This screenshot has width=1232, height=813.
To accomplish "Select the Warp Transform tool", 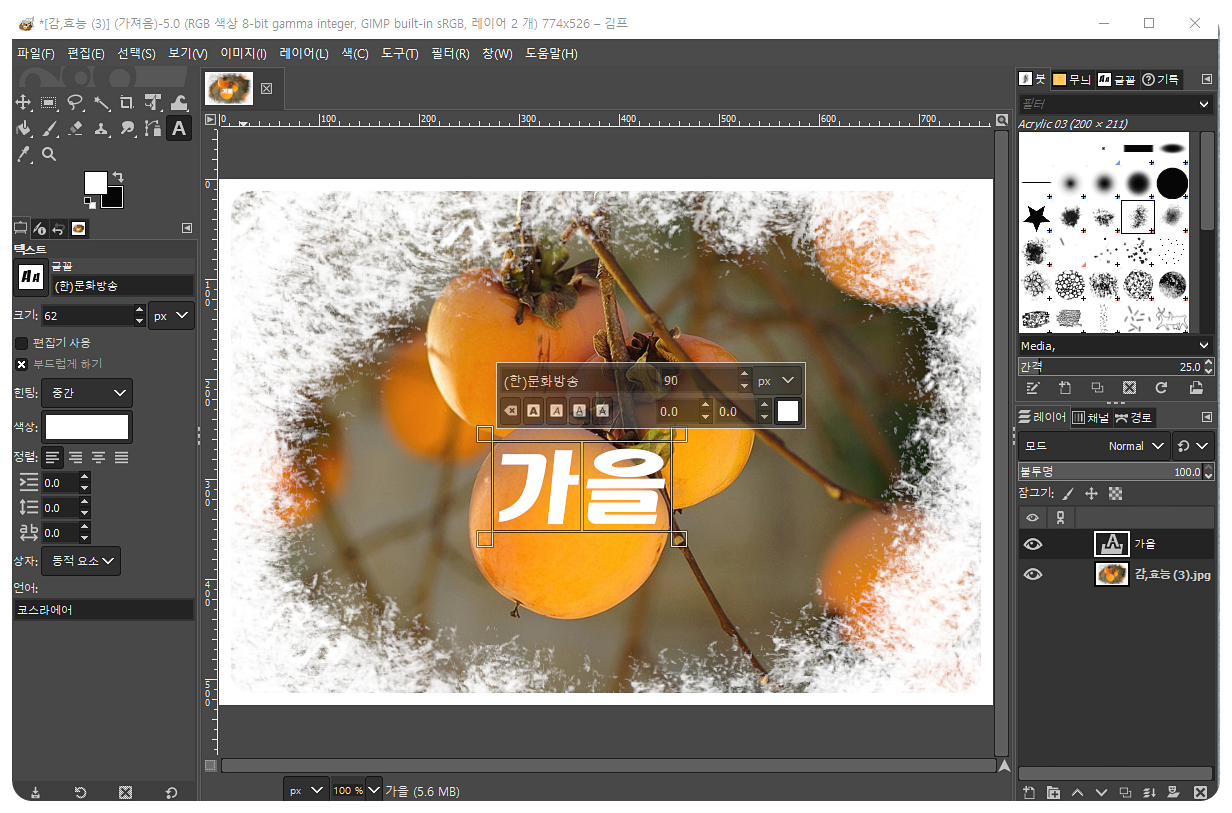I will 179,102.
